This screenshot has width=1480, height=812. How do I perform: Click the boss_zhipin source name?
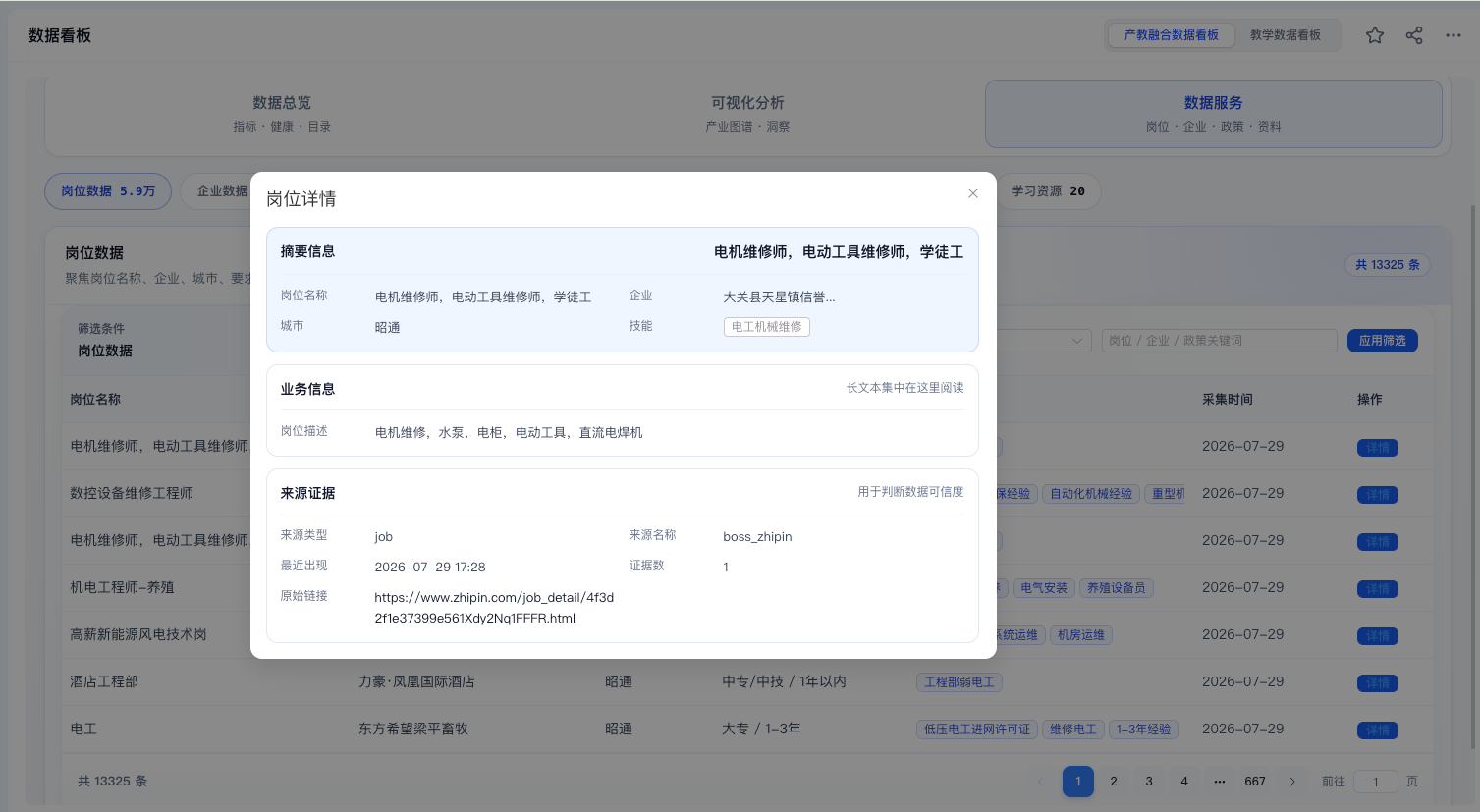[x=757, y=537]
